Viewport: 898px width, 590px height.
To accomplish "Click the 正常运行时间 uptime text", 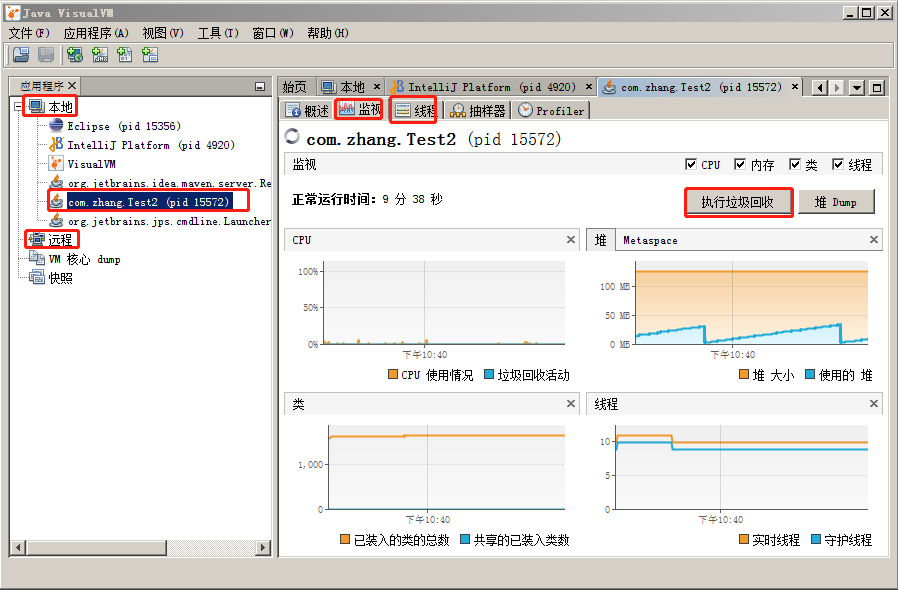I will [x=367, y=199].
